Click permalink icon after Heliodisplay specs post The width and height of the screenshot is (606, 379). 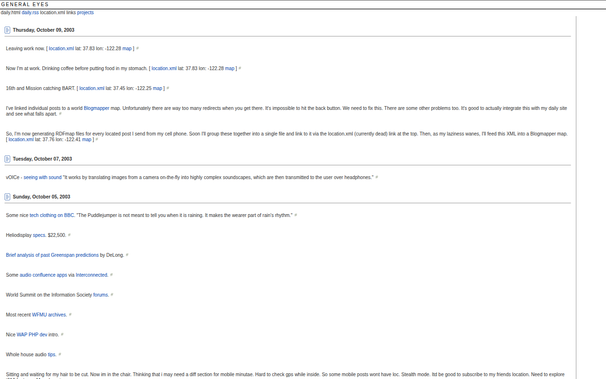tap(69, 235)
